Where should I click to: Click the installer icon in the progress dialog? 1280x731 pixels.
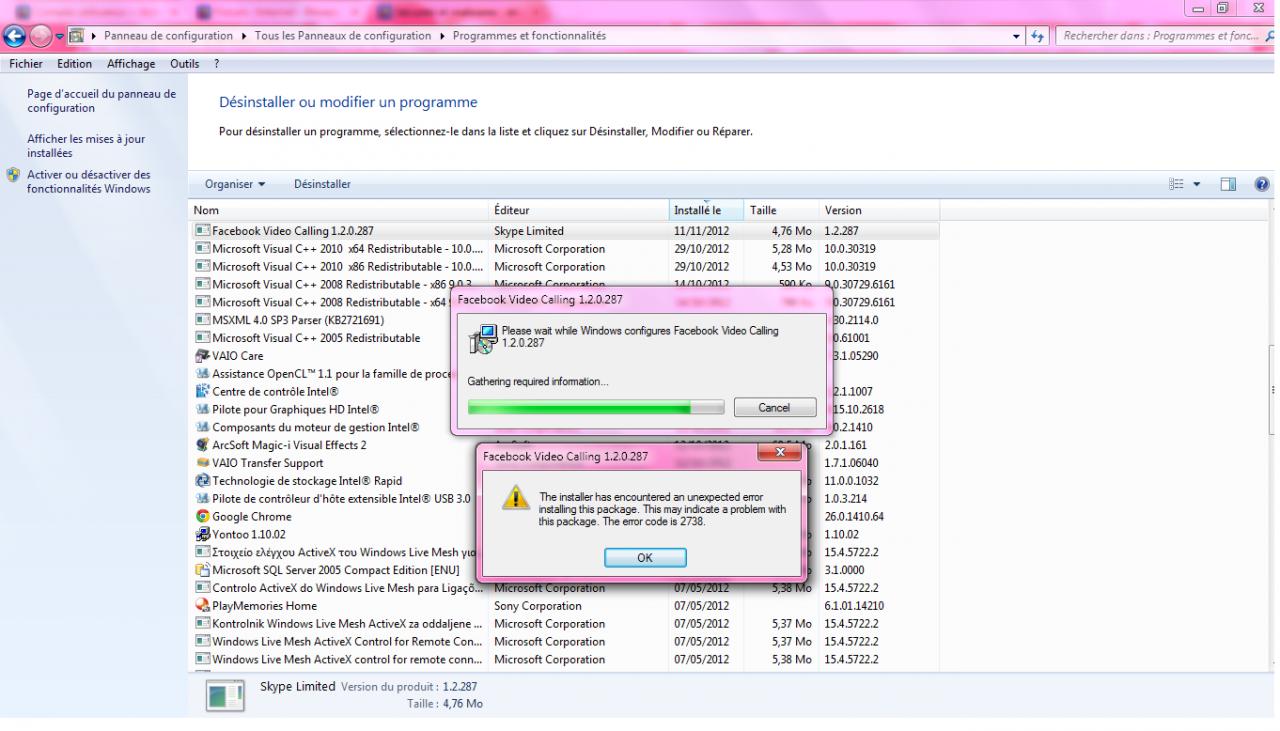pos(481,340)
